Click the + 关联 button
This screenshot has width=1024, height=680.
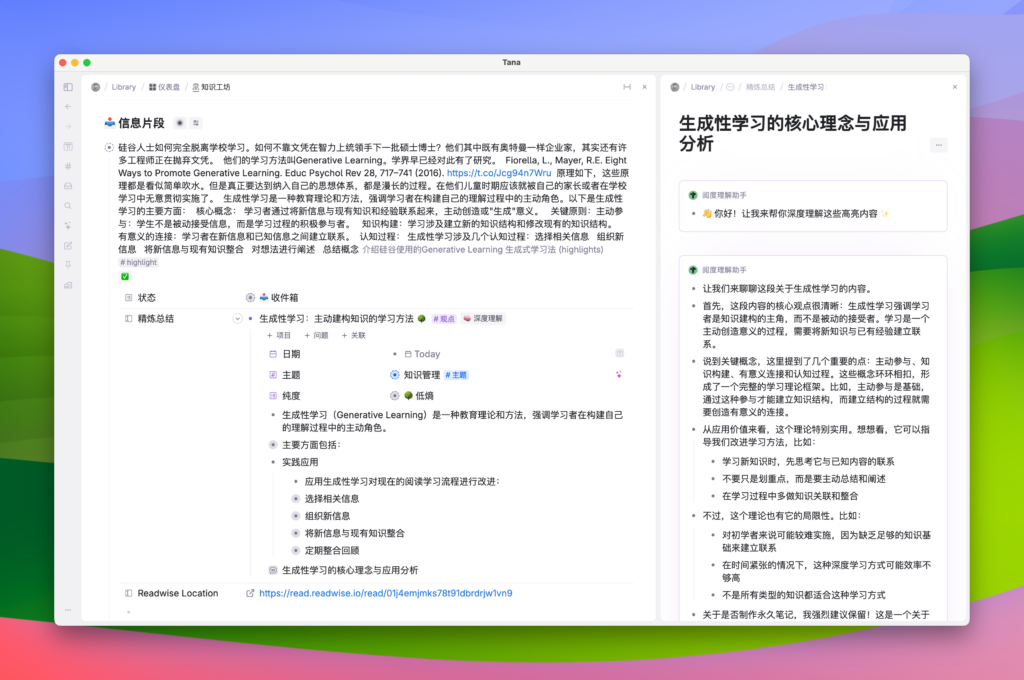(x=353, y=336)
